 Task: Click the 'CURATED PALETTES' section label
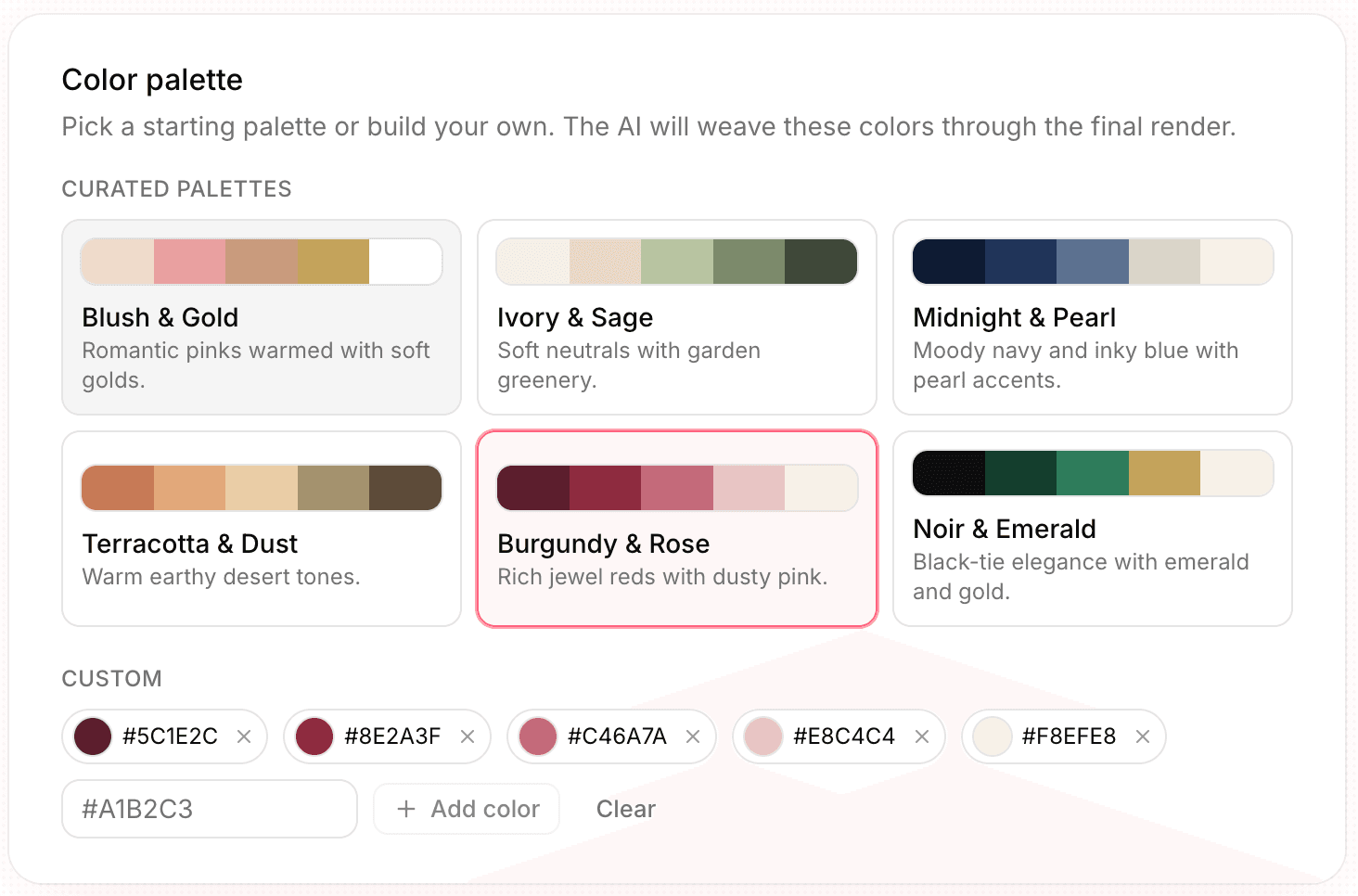pos(177,189)
